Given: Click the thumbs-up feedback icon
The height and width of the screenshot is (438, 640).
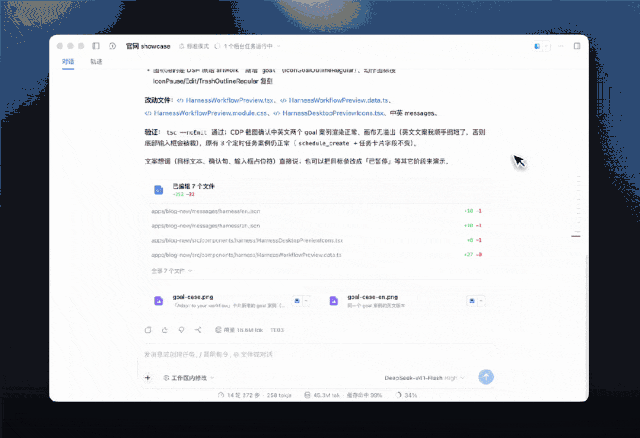Looking at the screenshot, I should (165, 330).
